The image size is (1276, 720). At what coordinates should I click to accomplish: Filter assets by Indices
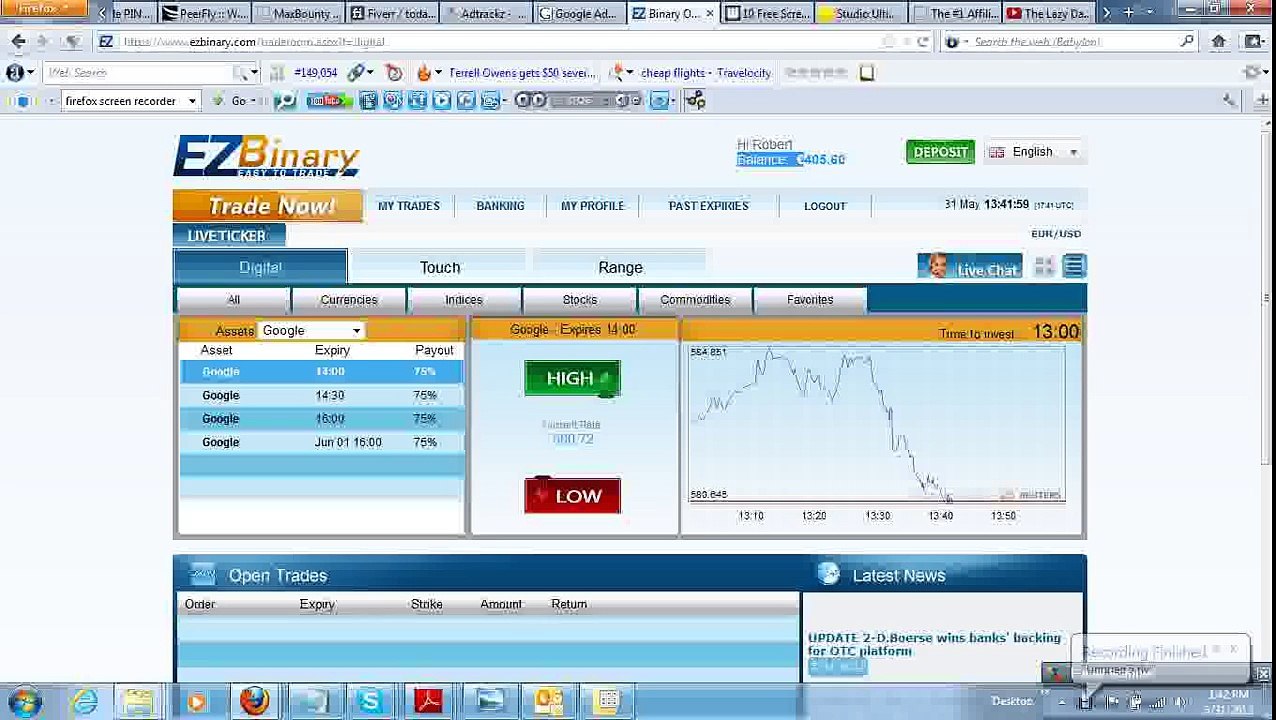pyautogui.click(x=464, y=300)
